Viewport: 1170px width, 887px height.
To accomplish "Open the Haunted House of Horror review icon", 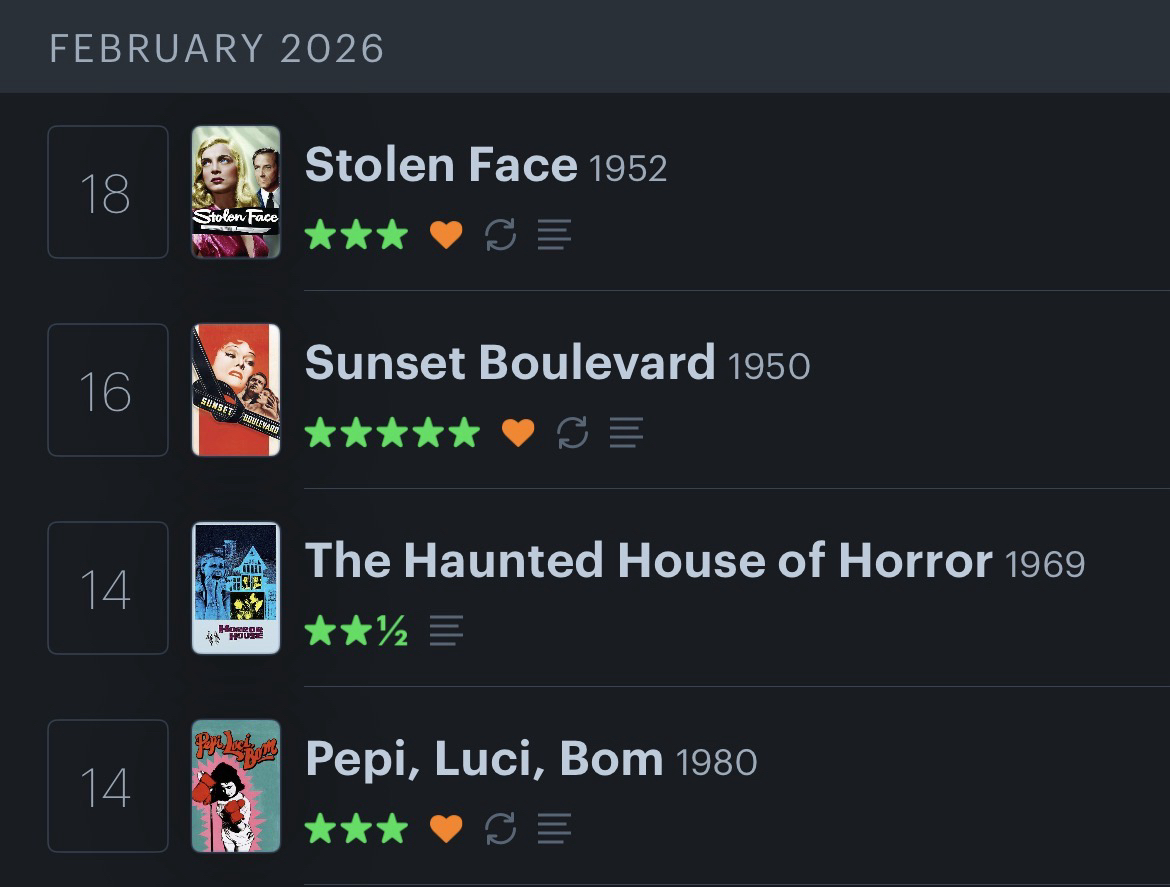I will tap(446, 631).
